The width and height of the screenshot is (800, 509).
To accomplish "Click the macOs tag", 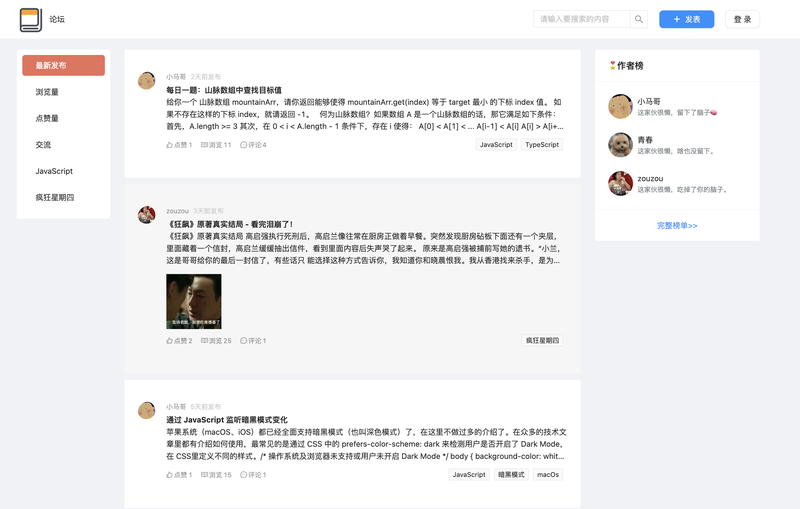I will point(548,475).
